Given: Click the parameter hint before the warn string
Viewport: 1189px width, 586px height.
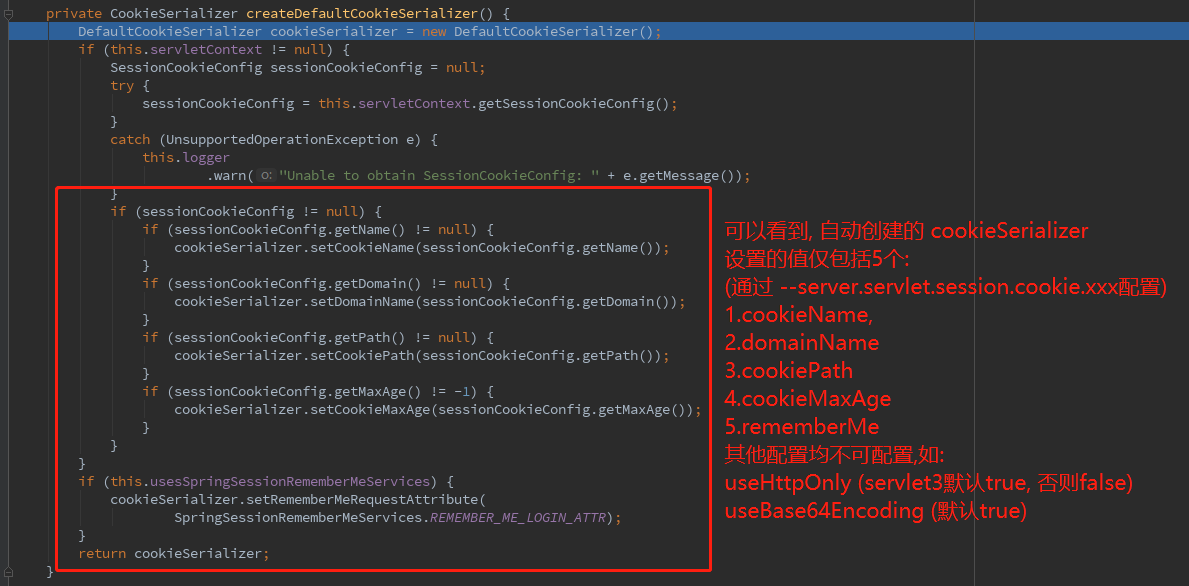Looking at the screenshot, I should click(x=265, y=176).
